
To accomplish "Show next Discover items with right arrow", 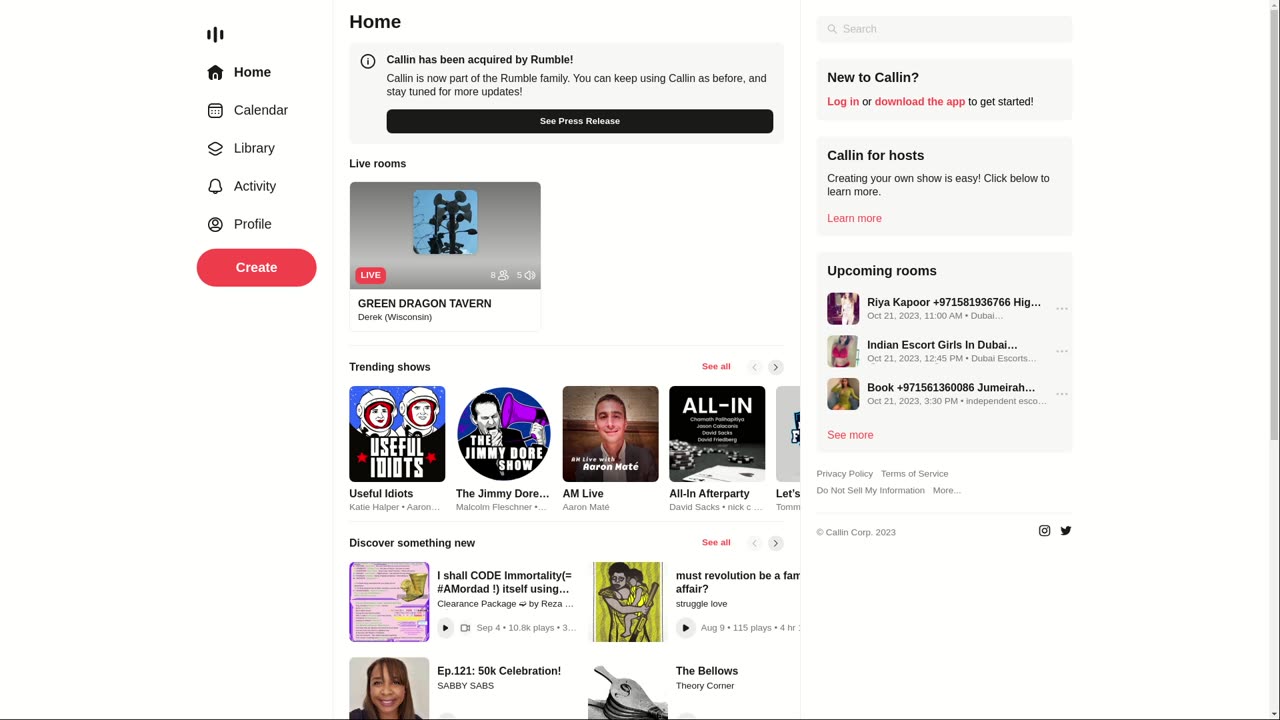I will 775,543.
